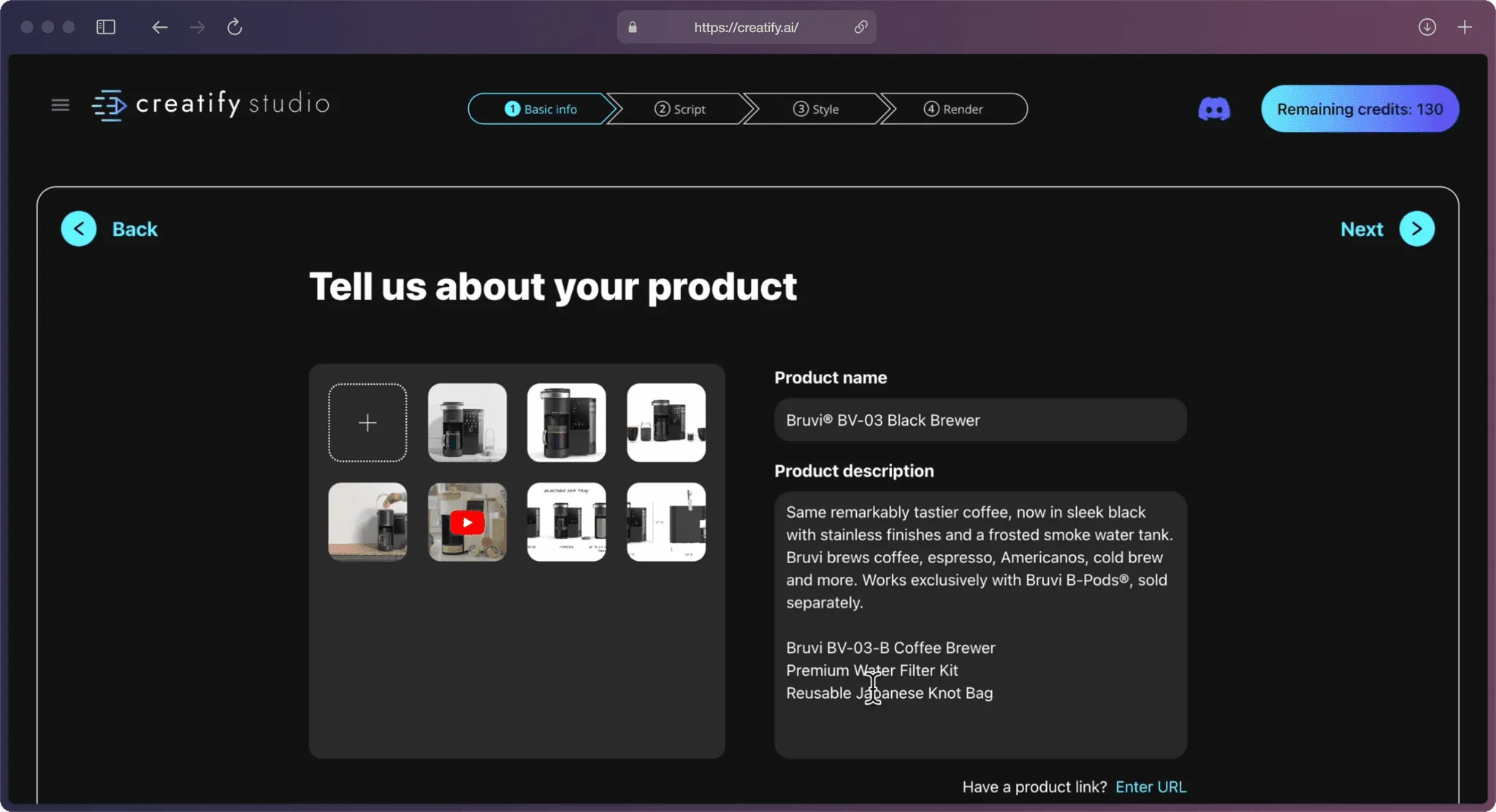1496x812 pixels.
Task: Click the copy link icon in address bar
Action: 860,27
